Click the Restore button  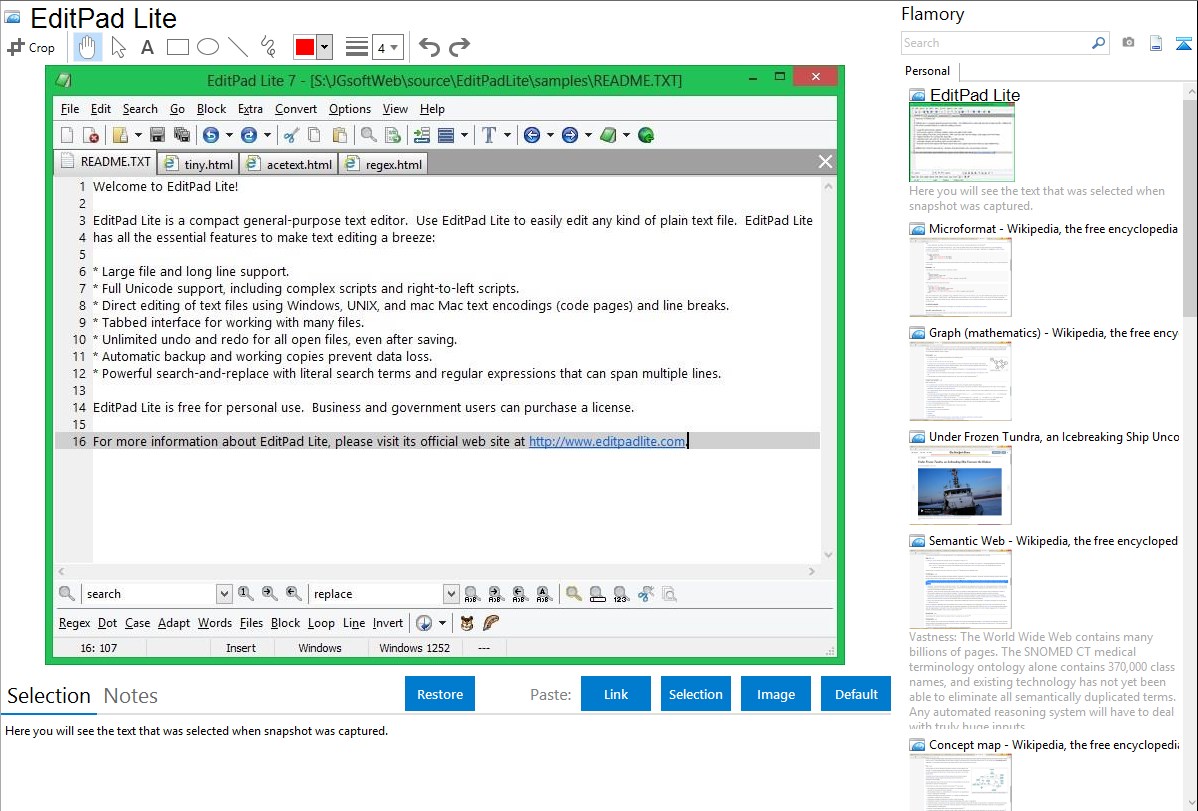(x=440, y=694)
